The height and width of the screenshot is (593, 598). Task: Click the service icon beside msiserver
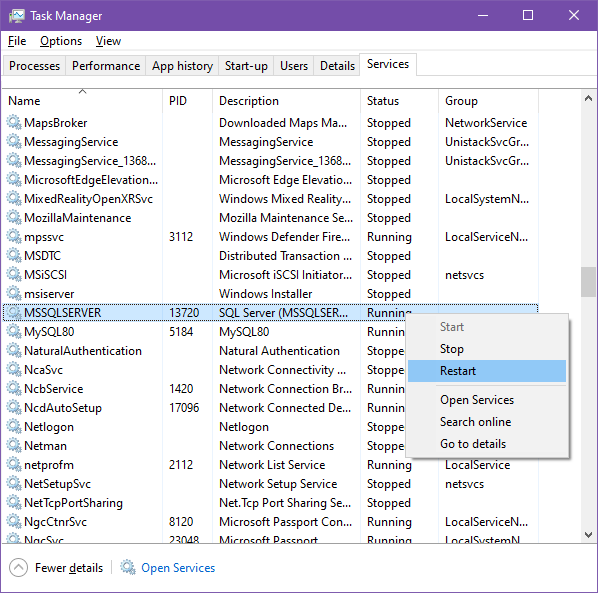coord(14,294)
